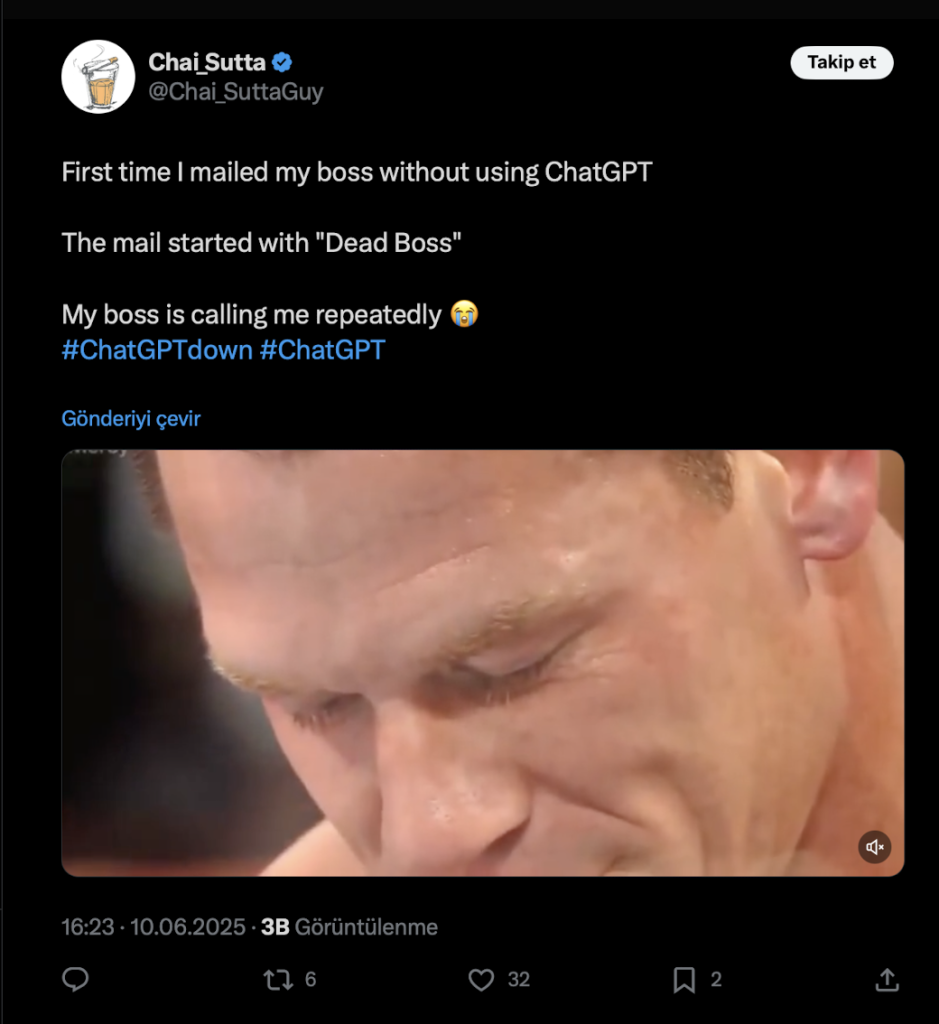Click the Chai_Sutta display name

tap(207, 62)
